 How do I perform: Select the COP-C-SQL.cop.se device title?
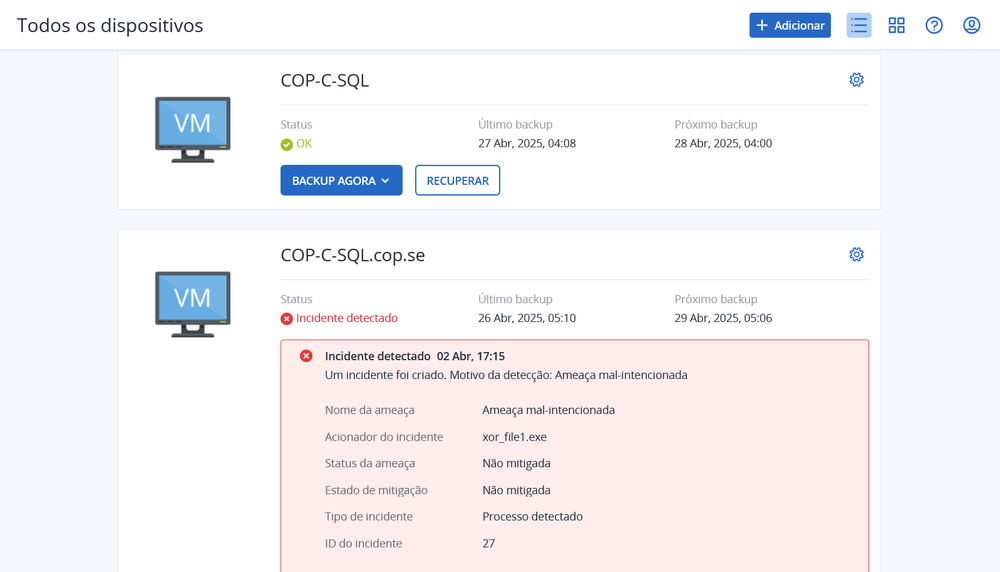pos(353,255)
